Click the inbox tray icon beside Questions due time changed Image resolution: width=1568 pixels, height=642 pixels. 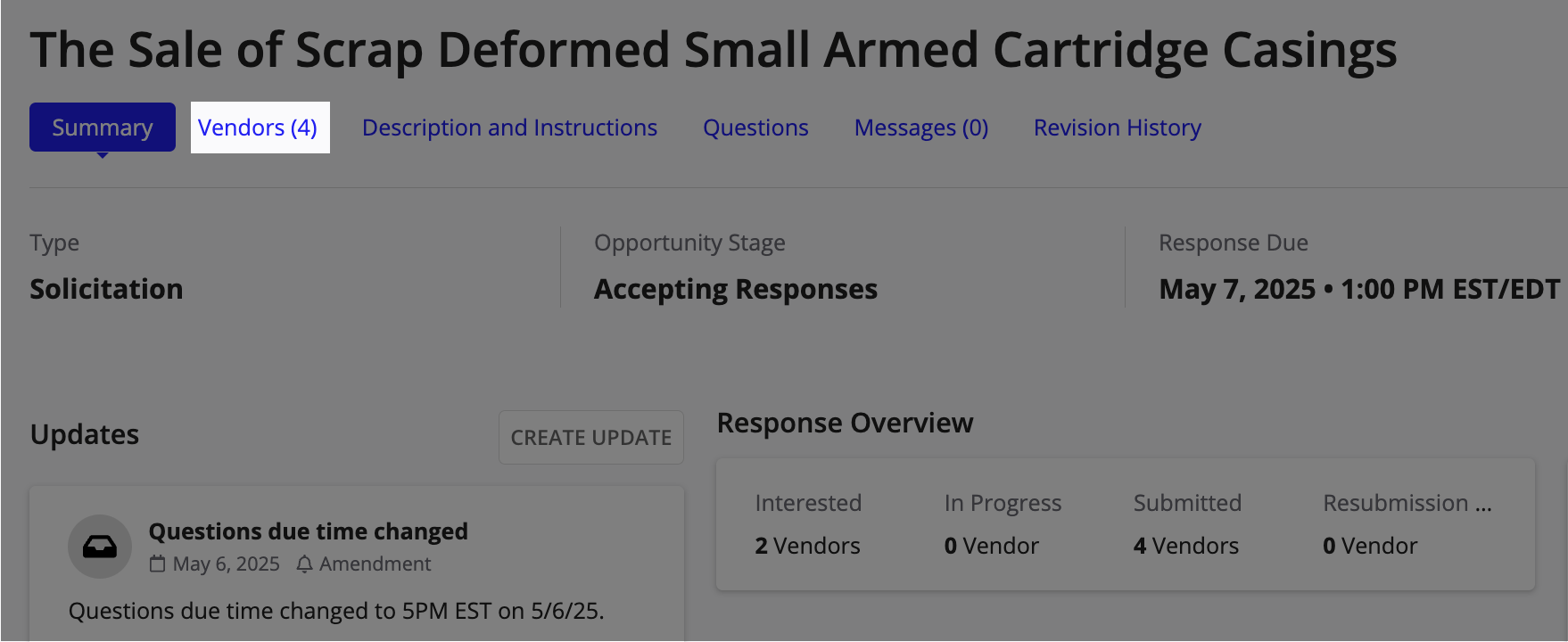100,547
